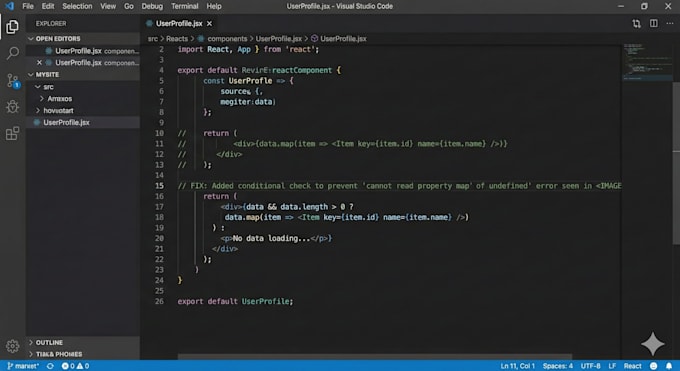Open the Manage gear icon
The image size is (680, 371).
click(12, 346)
